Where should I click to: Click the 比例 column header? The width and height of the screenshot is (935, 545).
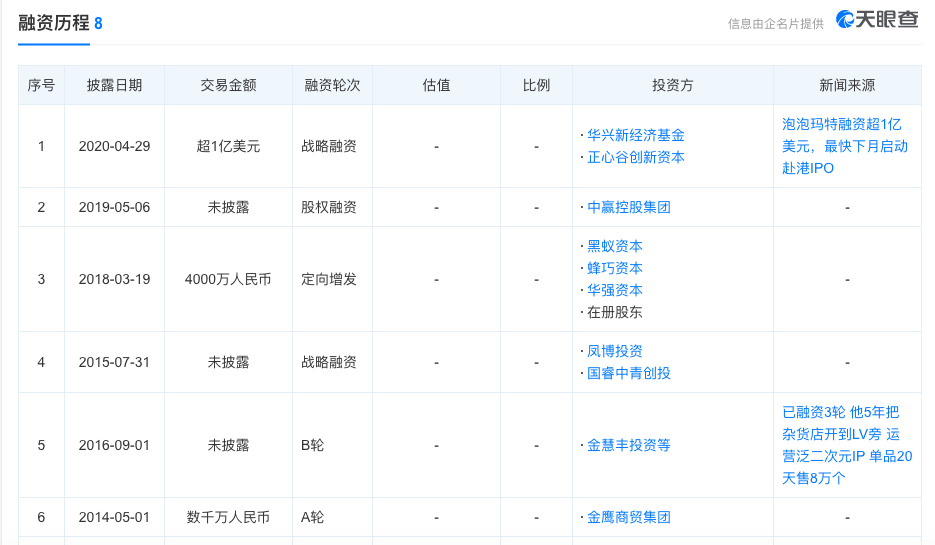coord(536,85)
